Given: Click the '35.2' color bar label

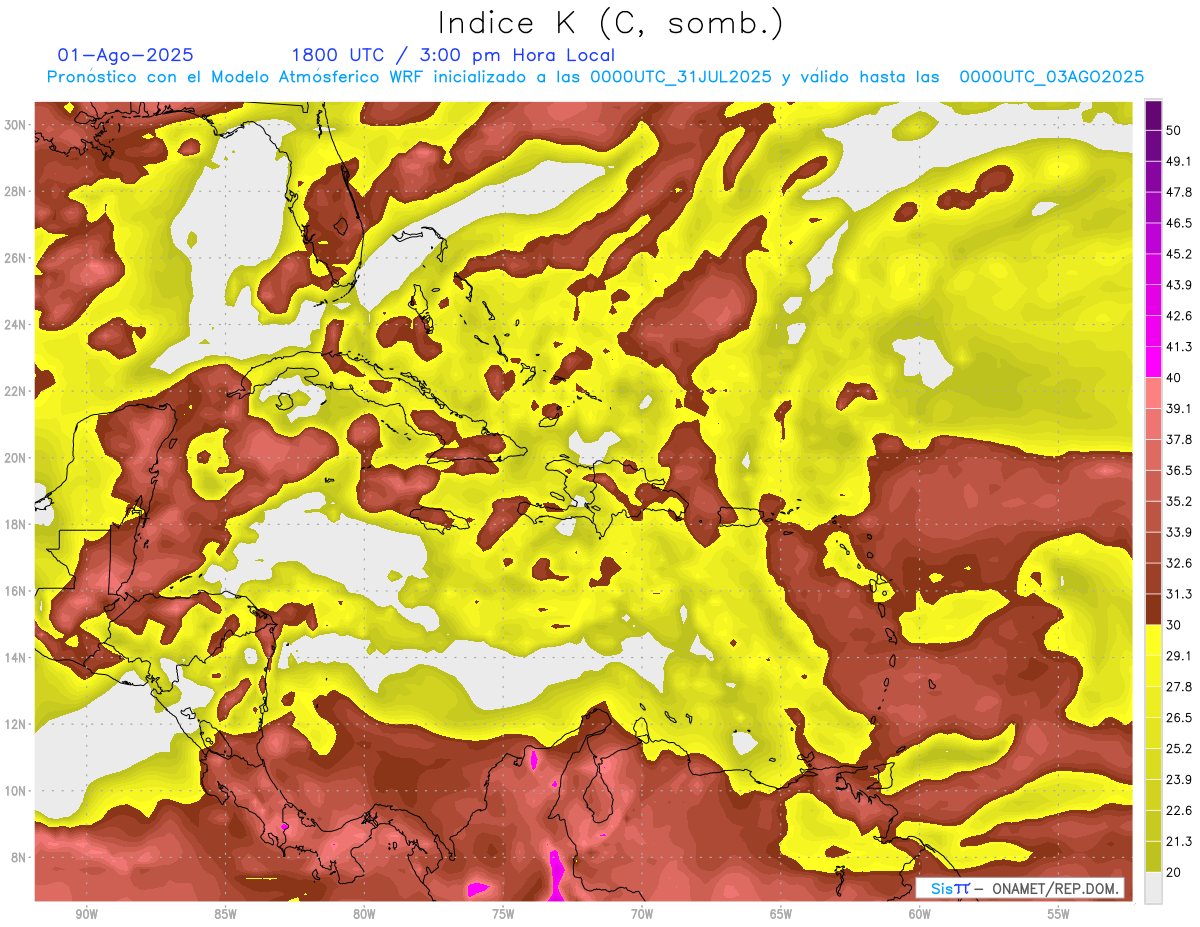Looking at the screenshot, I should 1179,501.
